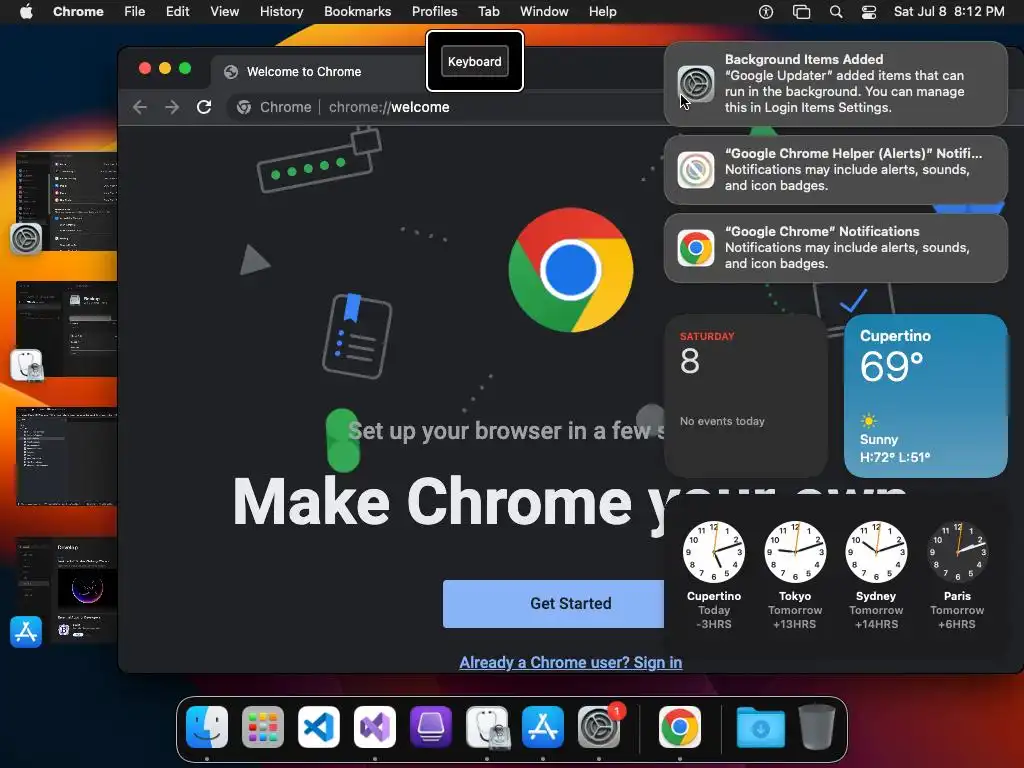Image resolution: width=1024 pixels, height=768 pixels.
Task: Open the Window menu
Action: [544, 12]
